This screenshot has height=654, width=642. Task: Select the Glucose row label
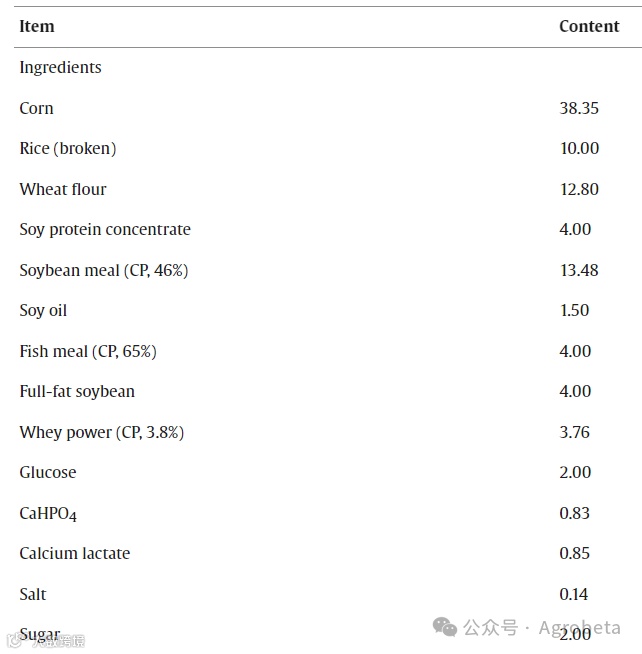48,473
